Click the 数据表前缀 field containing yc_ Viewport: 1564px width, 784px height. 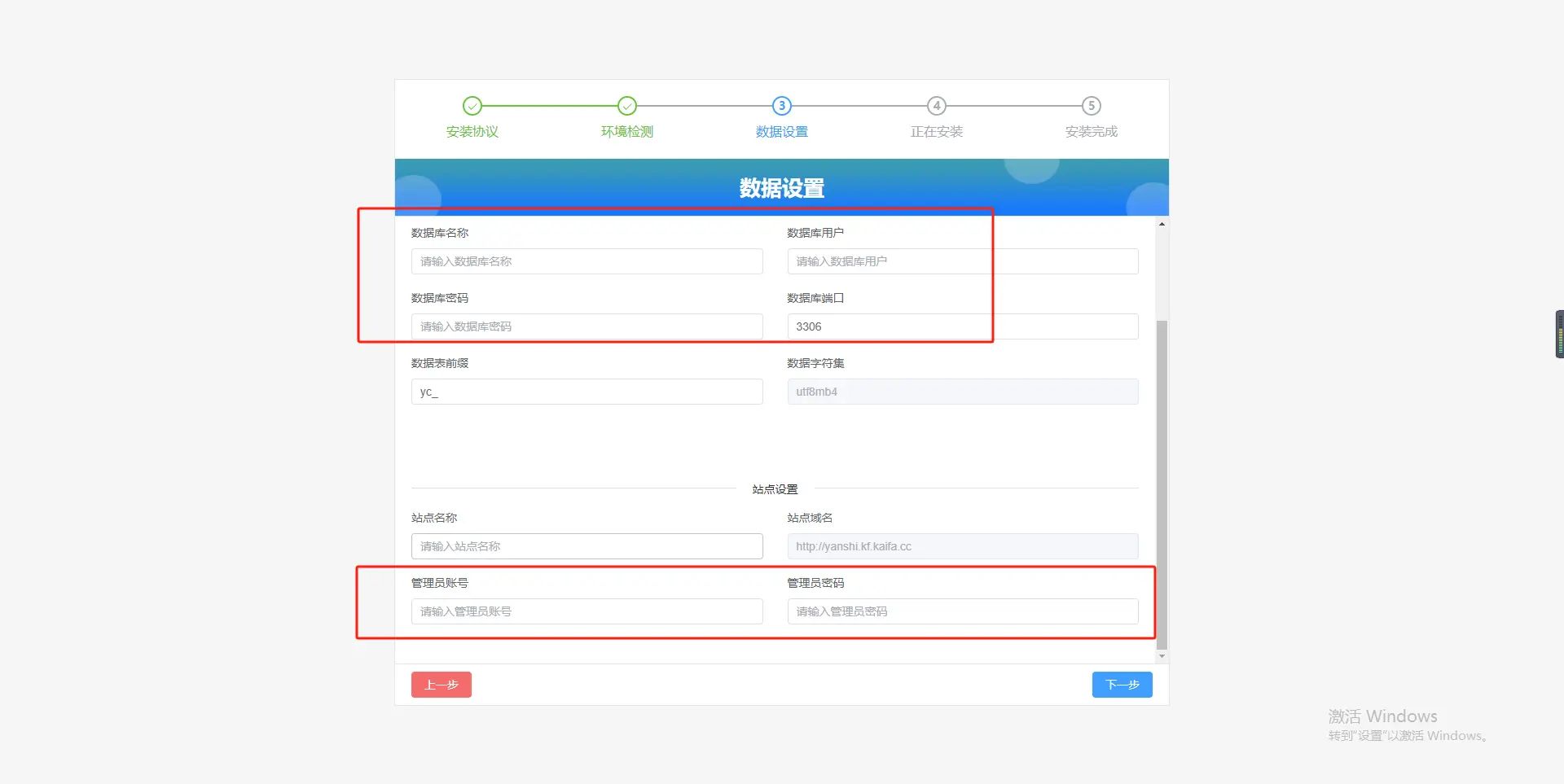click(587, 392)
